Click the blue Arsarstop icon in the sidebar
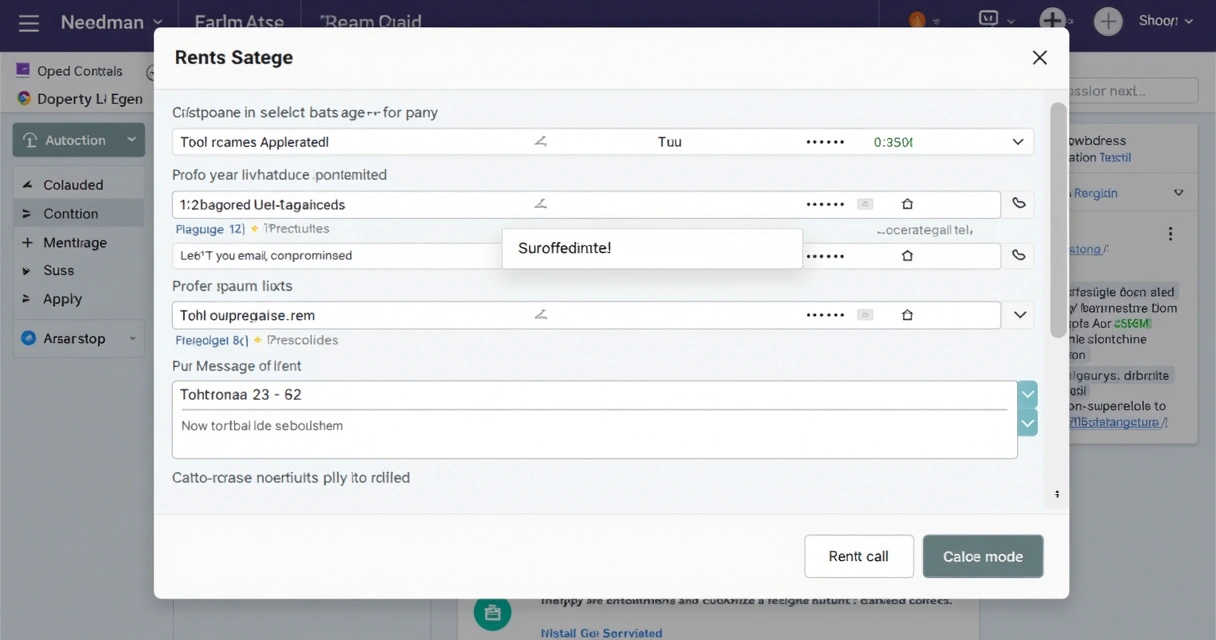 tap(28, 338)
